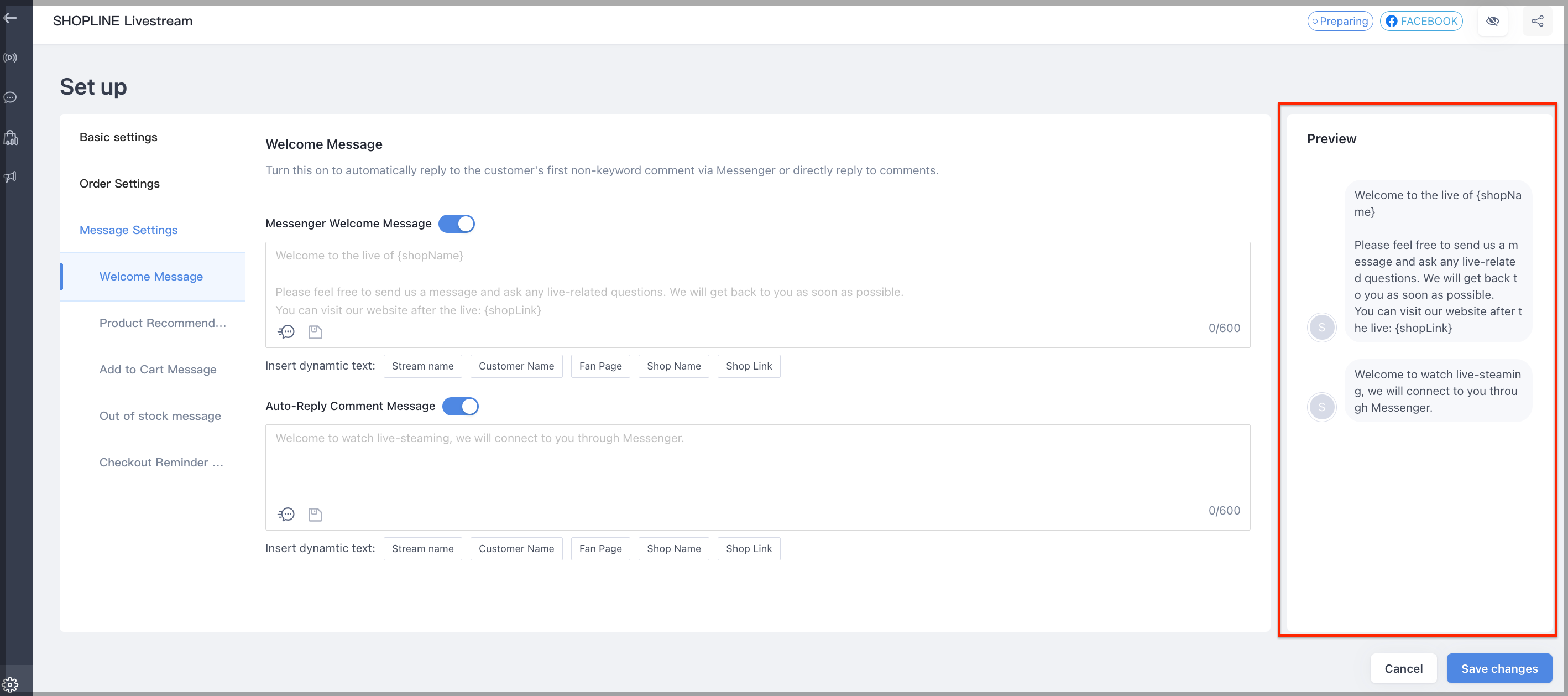Open the chat messages icon in the sidebar
Viewport: 1568px width, 696px height.
click(11, 97)
